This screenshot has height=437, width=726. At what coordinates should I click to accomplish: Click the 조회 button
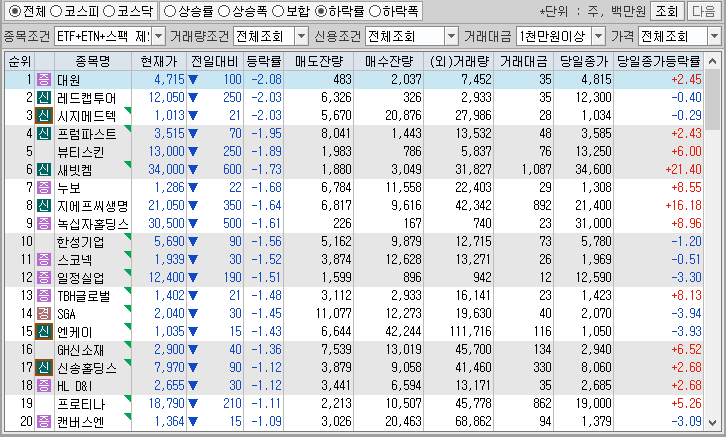click(x=667, y=11)
